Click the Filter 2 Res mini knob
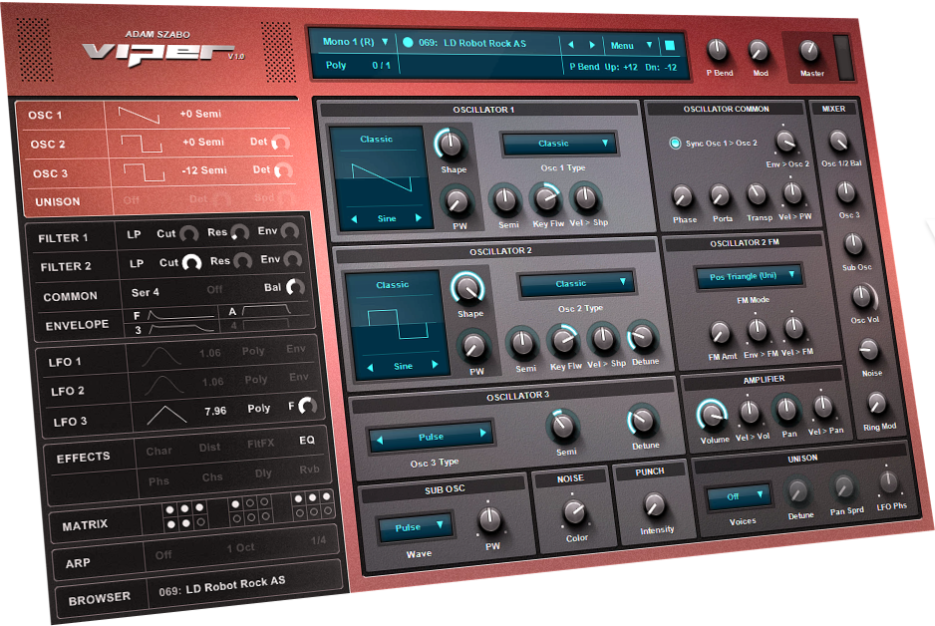This screenshot has height=626, width=935. click(x=243, y=261)
